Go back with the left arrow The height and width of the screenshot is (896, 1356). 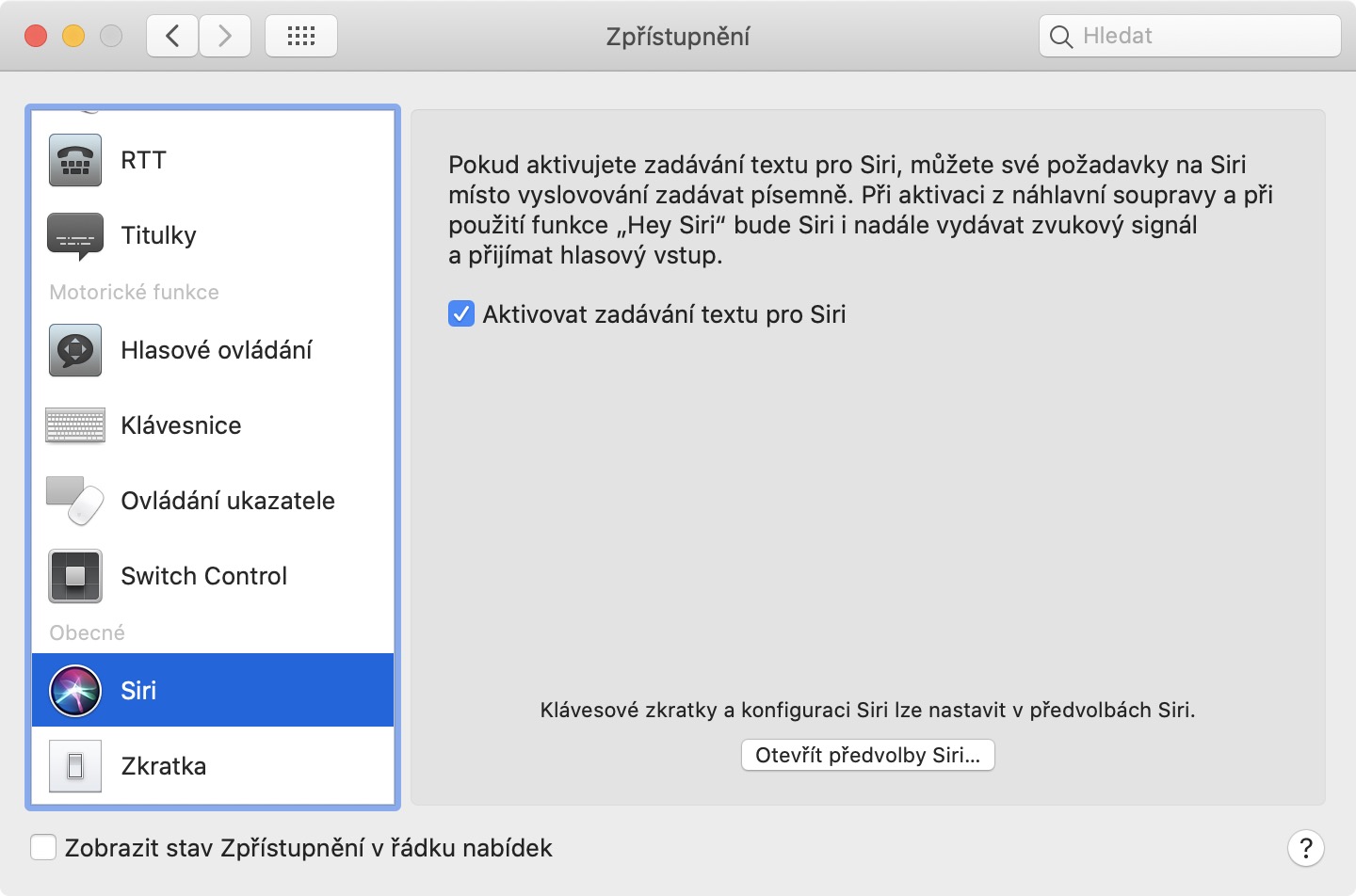[172, 37]
